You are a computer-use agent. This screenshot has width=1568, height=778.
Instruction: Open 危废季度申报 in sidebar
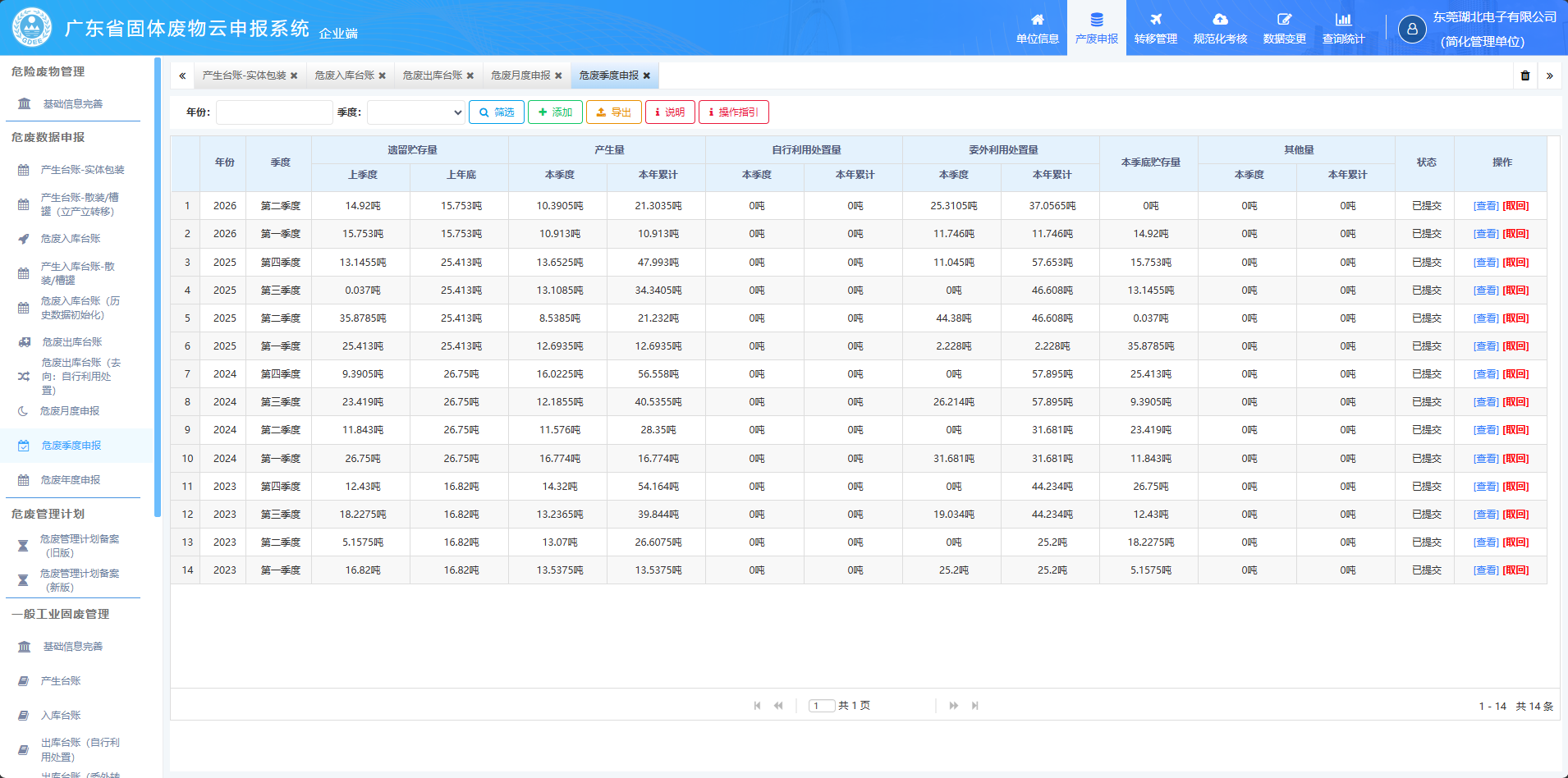(x=71, y=446)
